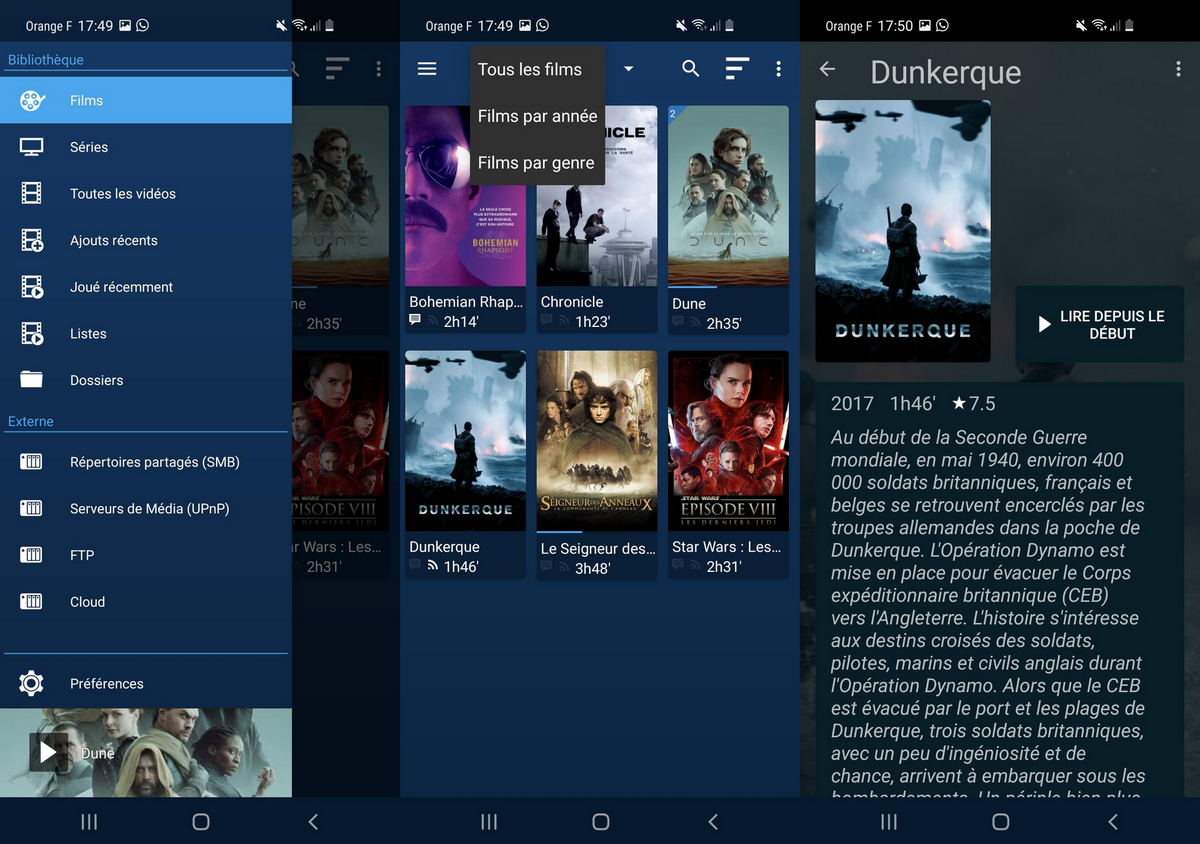Open Listes in the library drawer

[x=146, y=333]
